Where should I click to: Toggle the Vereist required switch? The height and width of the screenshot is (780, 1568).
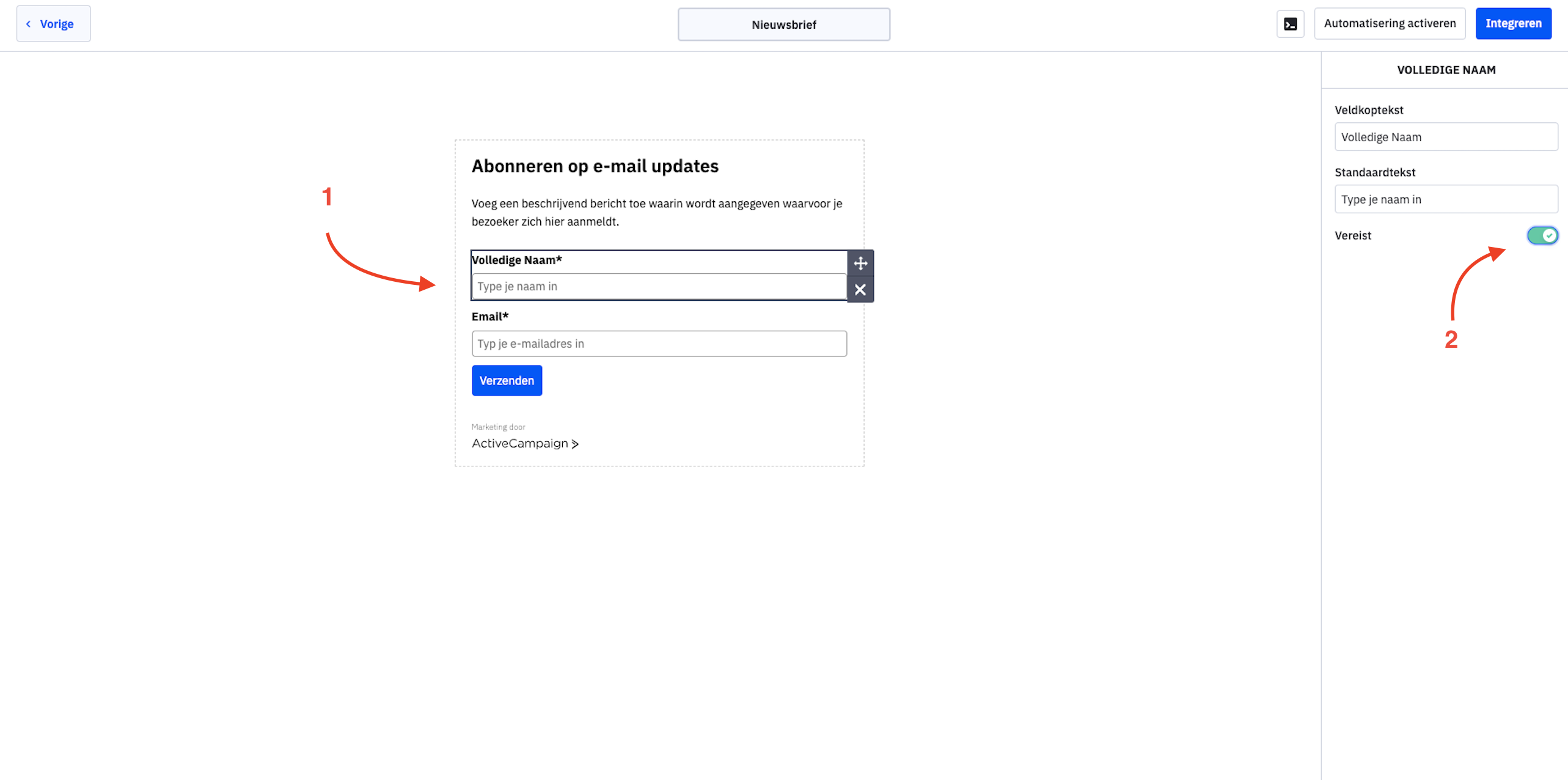click(x=1542, y=235)
